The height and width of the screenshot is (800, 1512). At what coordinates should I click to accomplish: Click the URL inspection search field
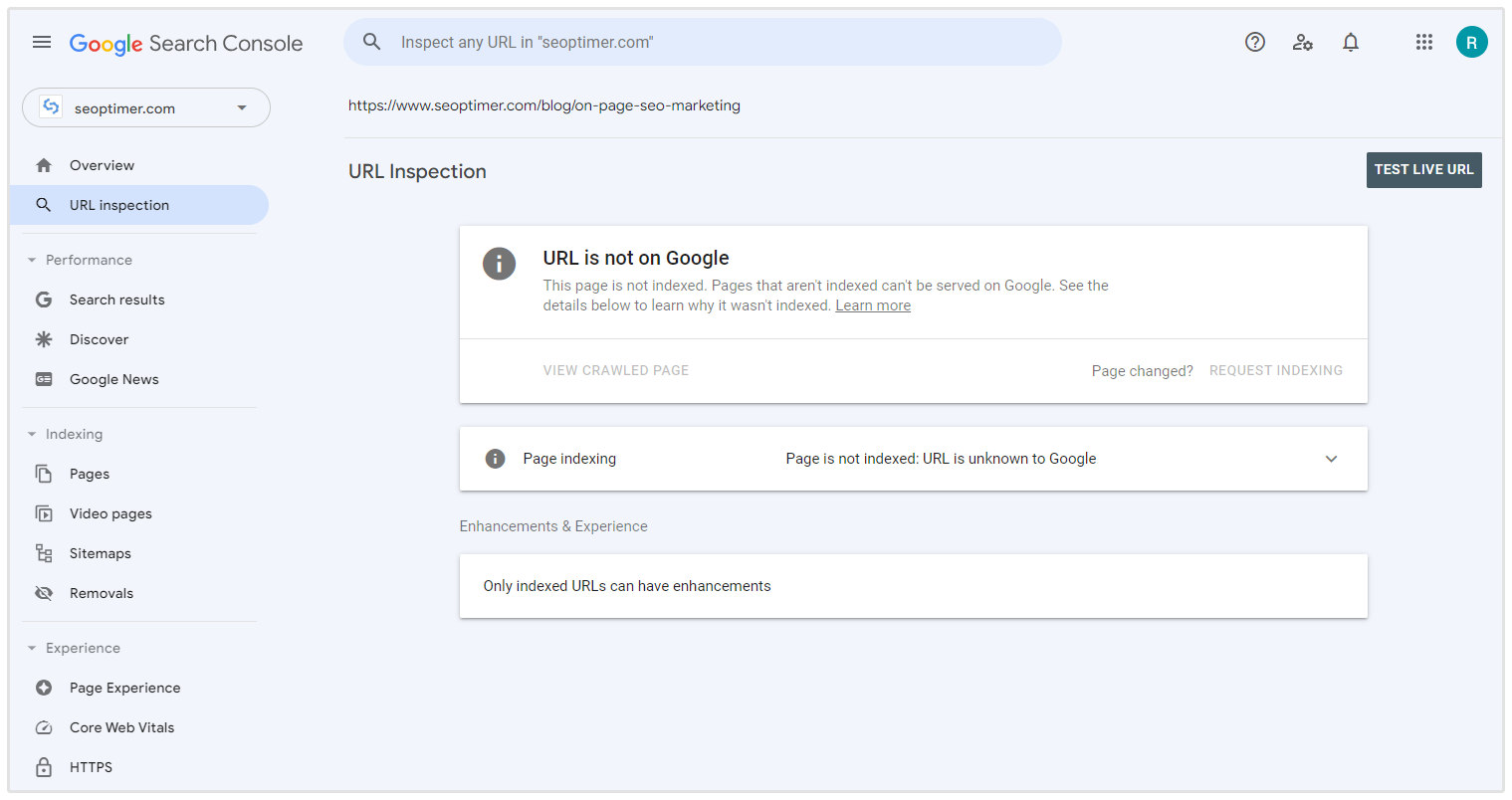pos(704,42)
